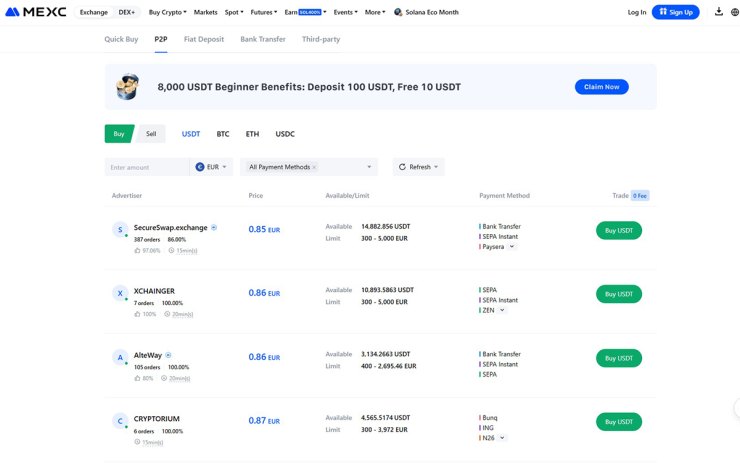Toggle to Buy mode
Screen dimensions: 740x463
coord(119,134)
